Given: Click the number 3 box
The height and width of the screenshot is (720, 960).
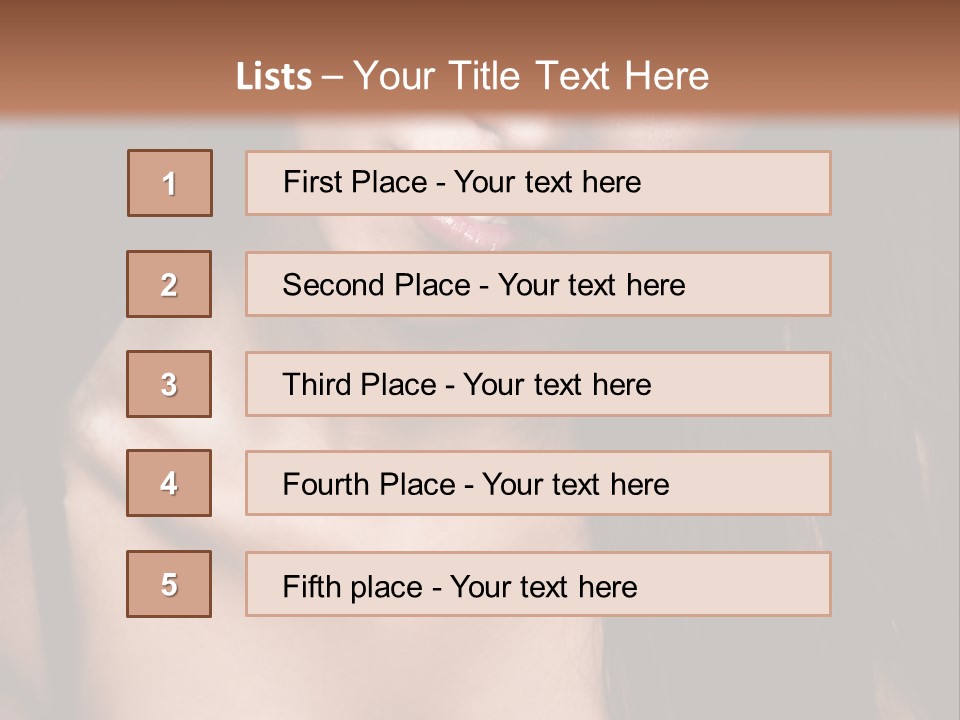Looking at the screenshot, I should 169,384.
